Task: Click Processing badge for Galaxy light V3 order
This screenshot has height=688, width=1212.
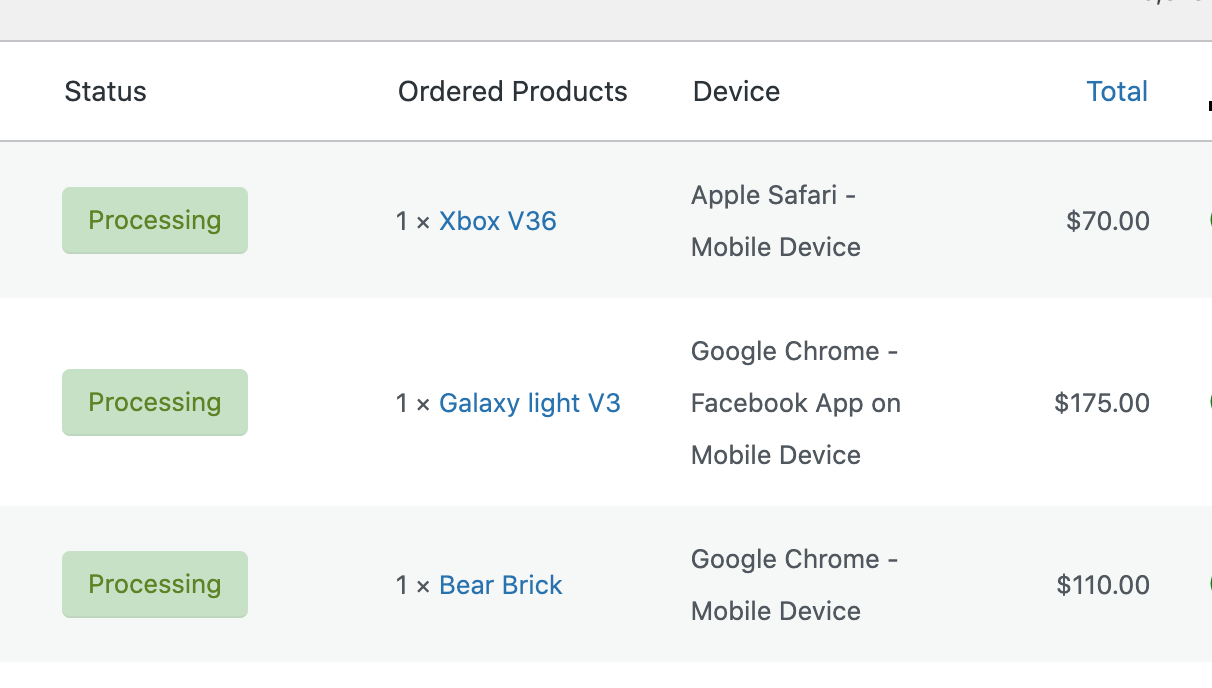Action: pos(155,402)
